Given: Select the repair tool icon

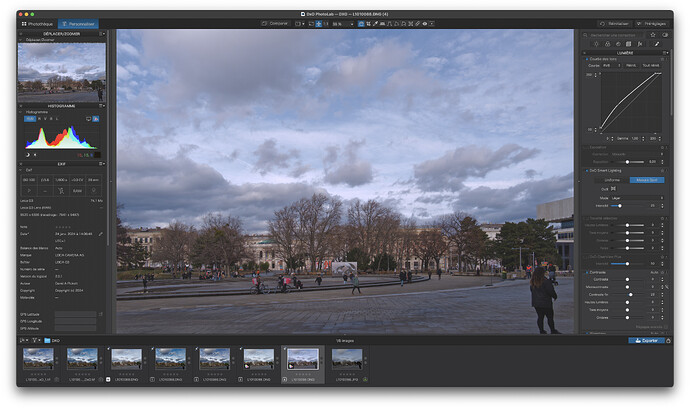Looking at the screenshot, I should click(x=417, y=24).
